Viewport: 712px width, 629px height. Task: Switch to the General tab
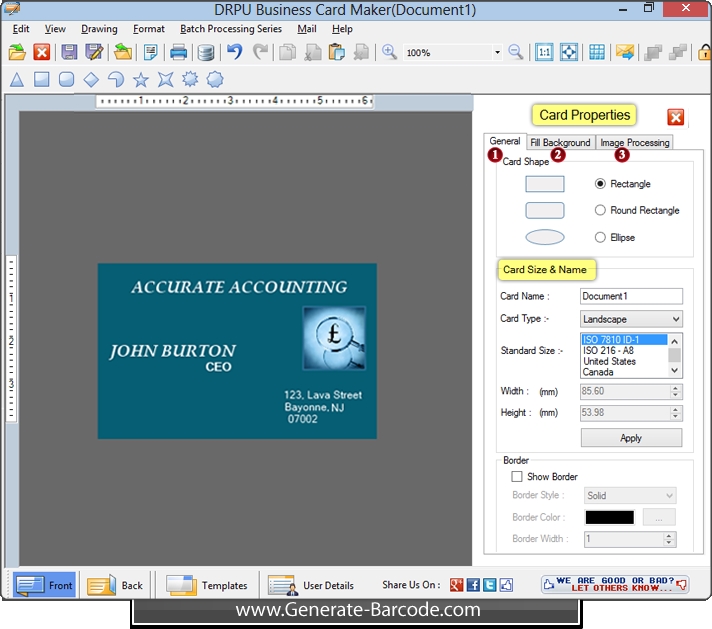point(505,141)
